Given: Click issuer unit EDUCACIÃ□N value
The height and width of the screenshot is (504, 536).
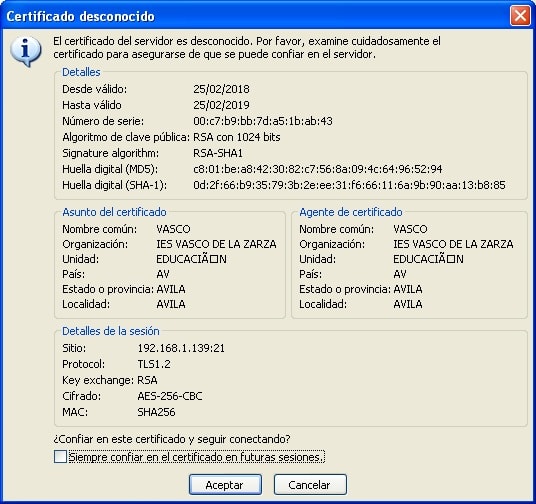Looking at the screenshot, I should click(428, 259).
